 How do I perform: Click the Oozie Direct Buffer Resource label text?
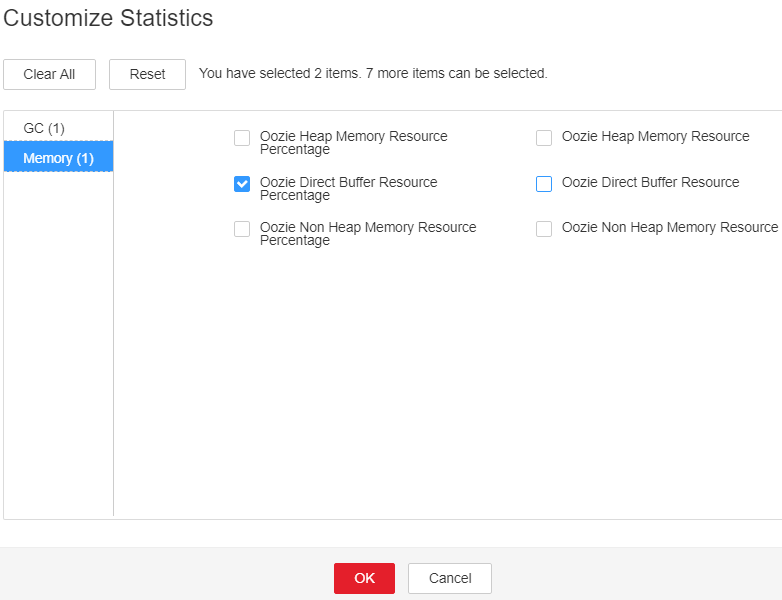[x=650, y=182]
